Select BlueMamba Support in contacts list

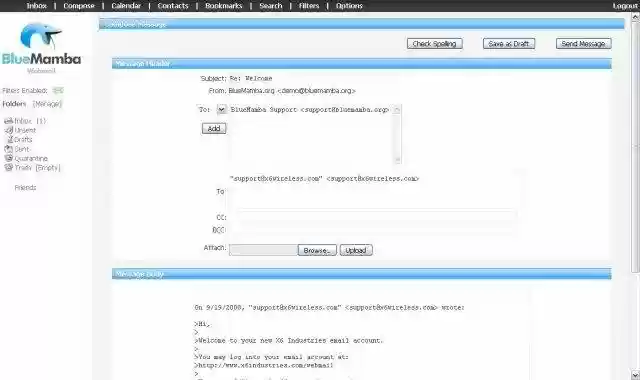point(310,110)
